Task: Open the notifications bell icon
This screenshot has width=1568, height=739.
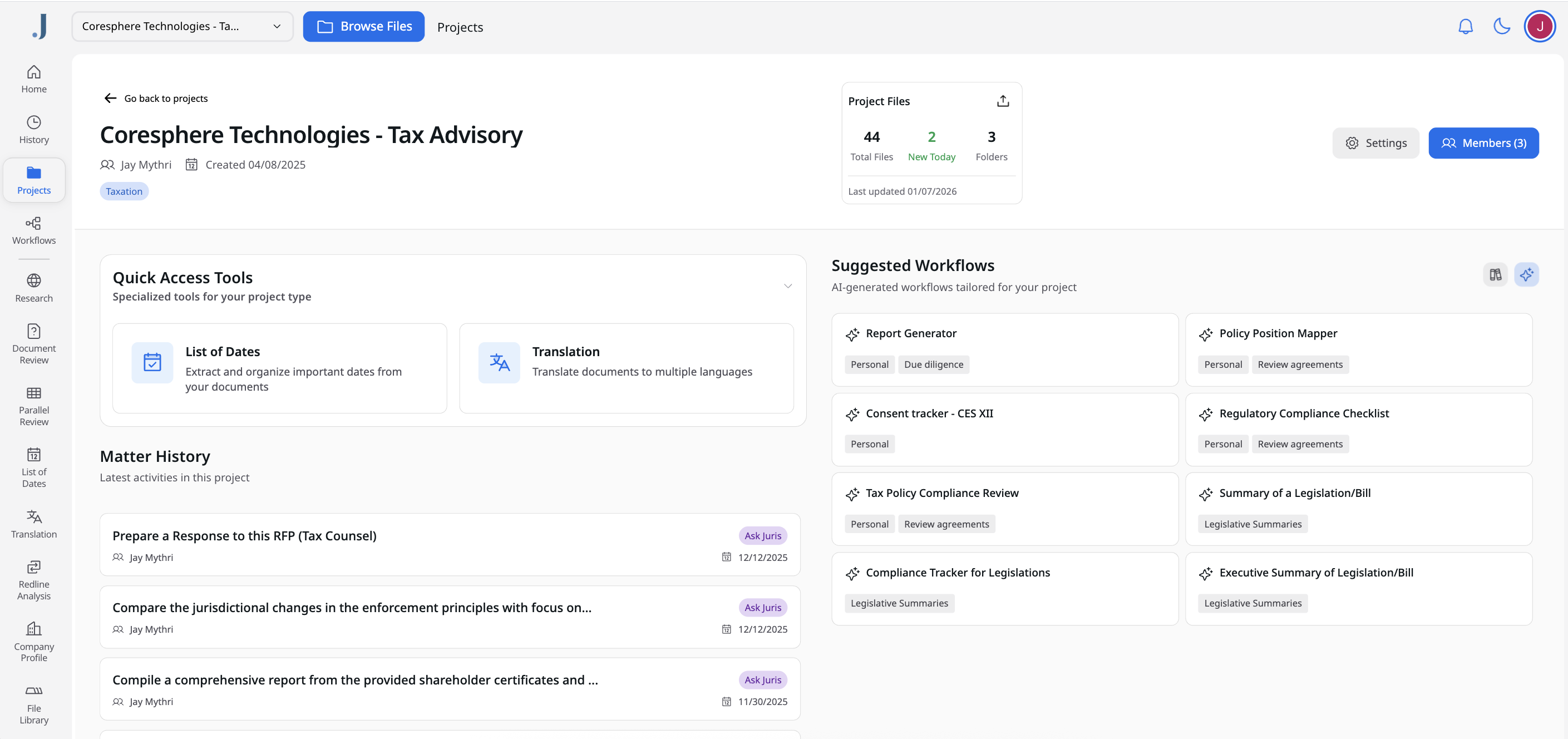Action: [x=1465, y=26]
